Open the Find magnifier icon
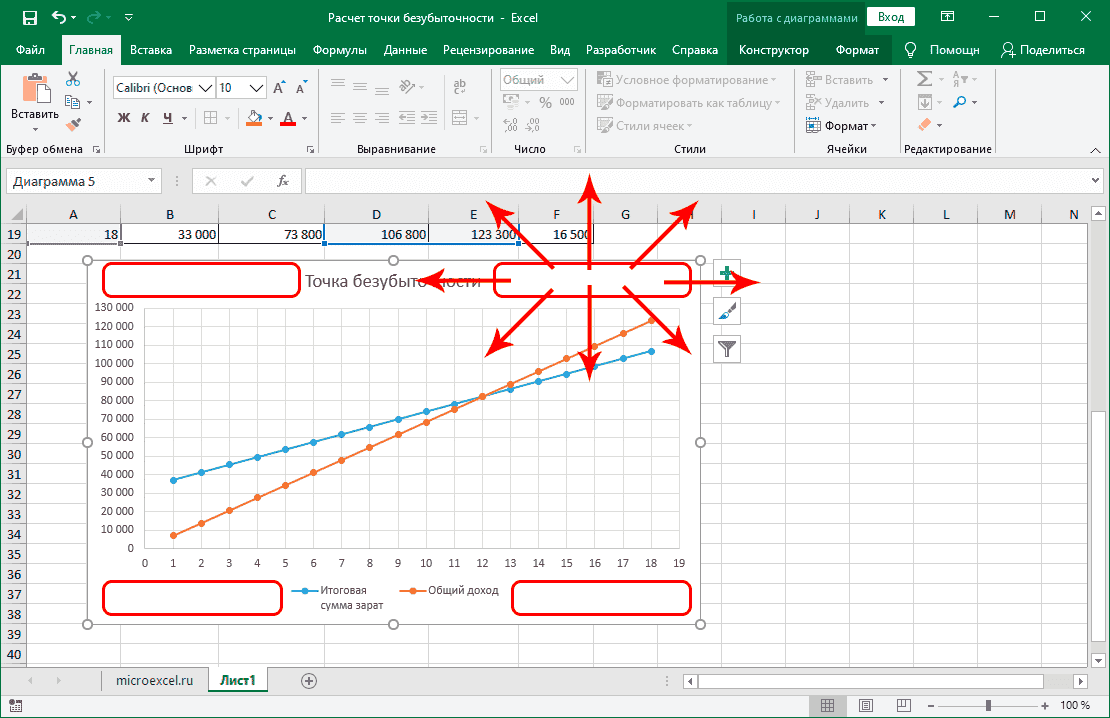The height and width of the screenshot is (718, 1110). 961,101
